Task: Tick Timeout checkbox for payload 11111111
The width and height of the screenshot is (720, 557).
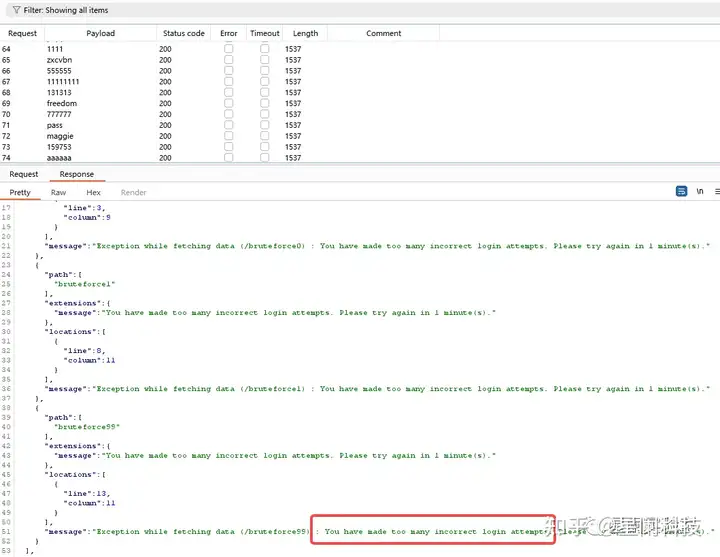Action: tap(264, 81)
